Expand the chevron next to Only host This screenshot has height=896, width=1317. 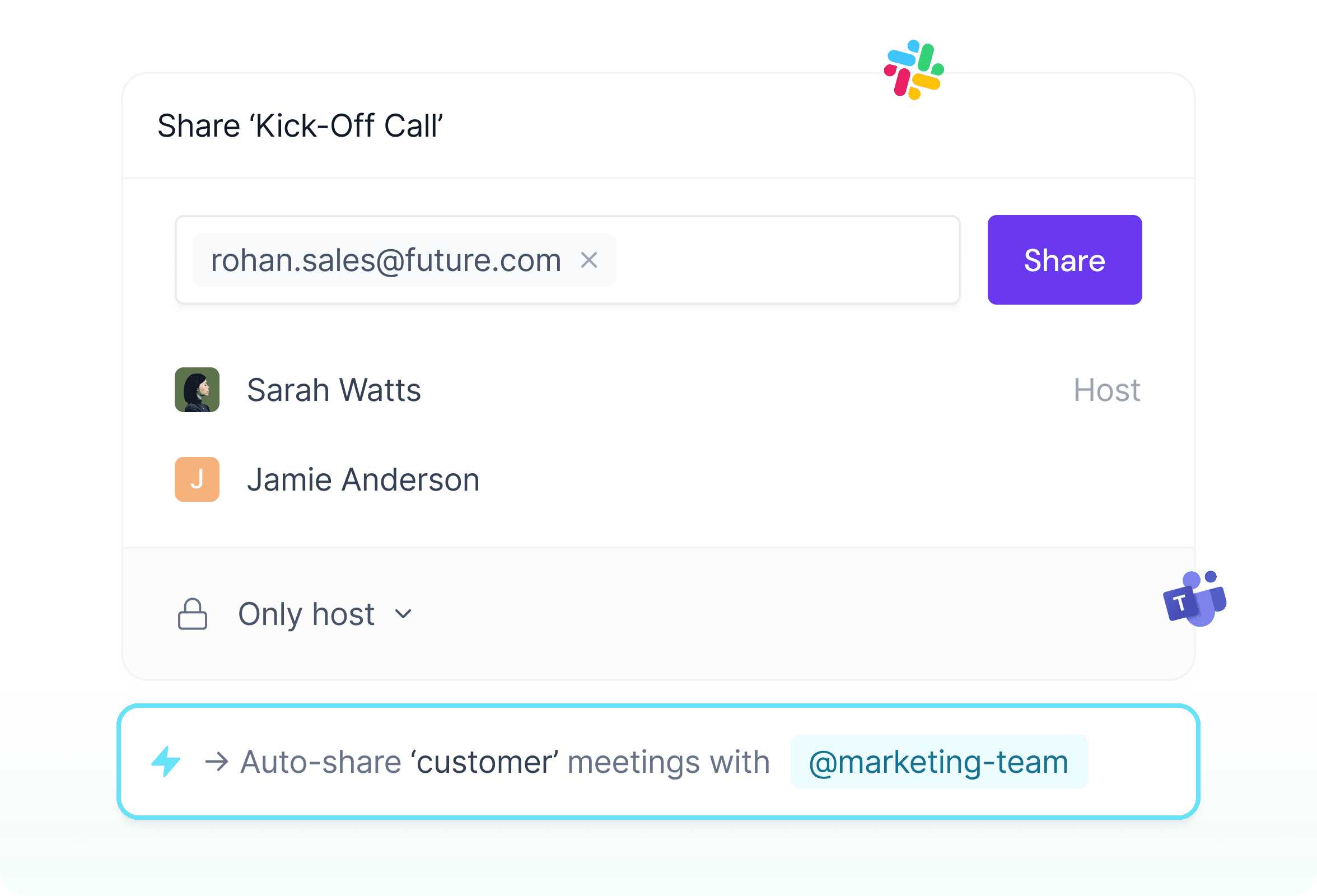(403, 614)
